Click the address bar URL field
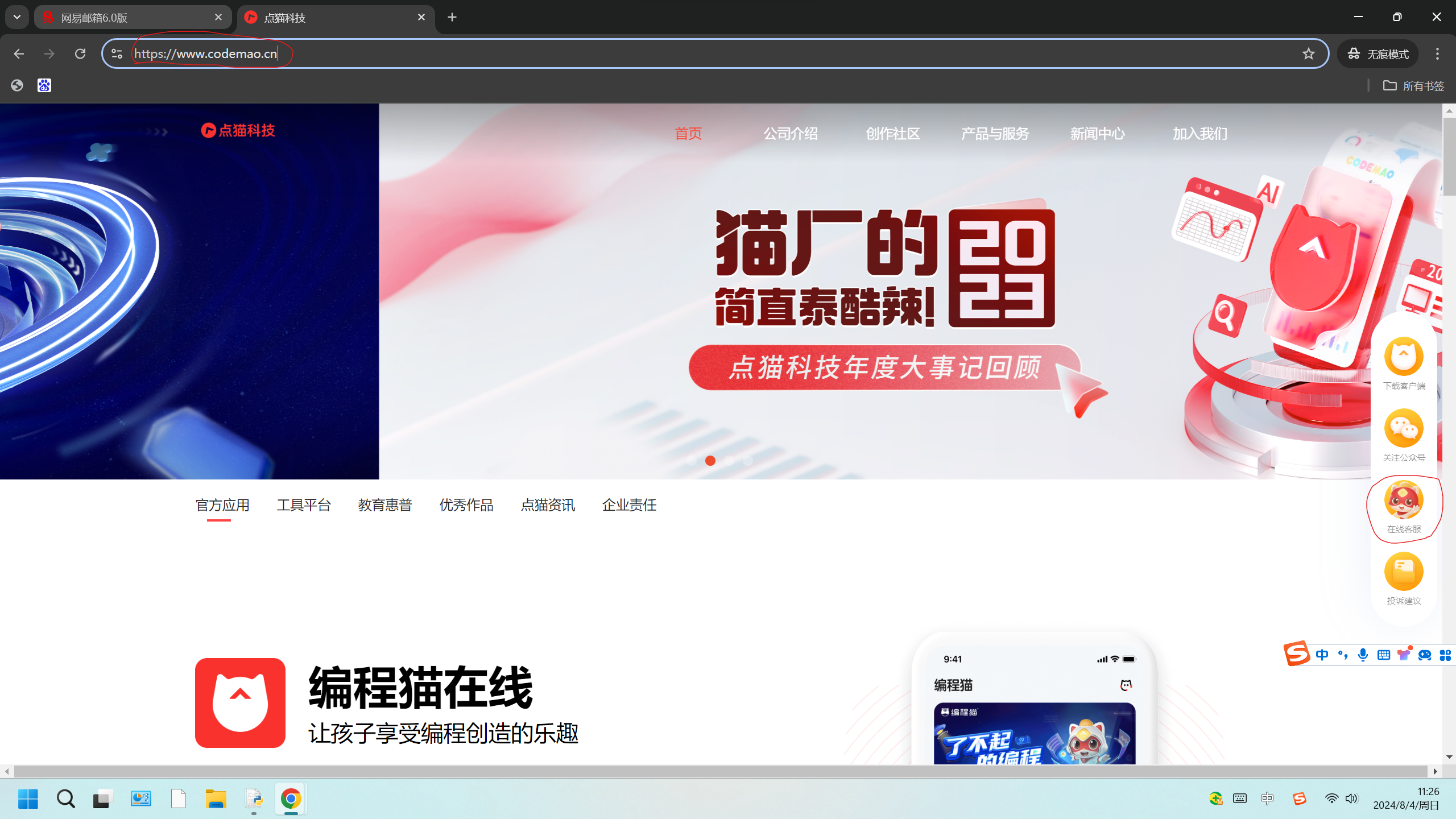Screen dimensions: 1456x819 point(714,53)
